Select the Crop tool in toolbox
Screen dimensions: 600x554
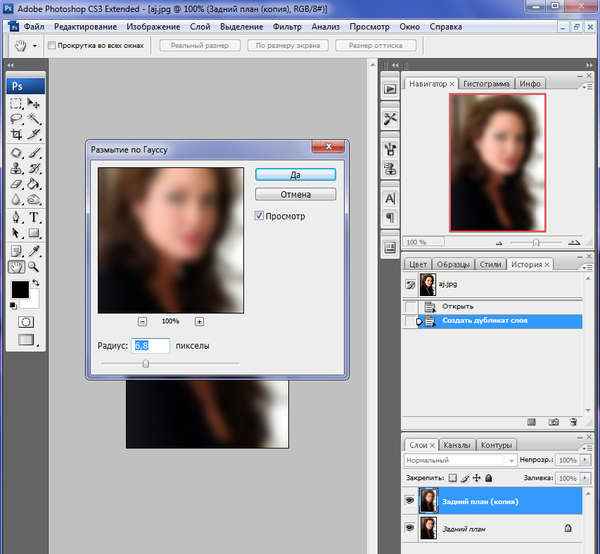click(x=16, y=134)
